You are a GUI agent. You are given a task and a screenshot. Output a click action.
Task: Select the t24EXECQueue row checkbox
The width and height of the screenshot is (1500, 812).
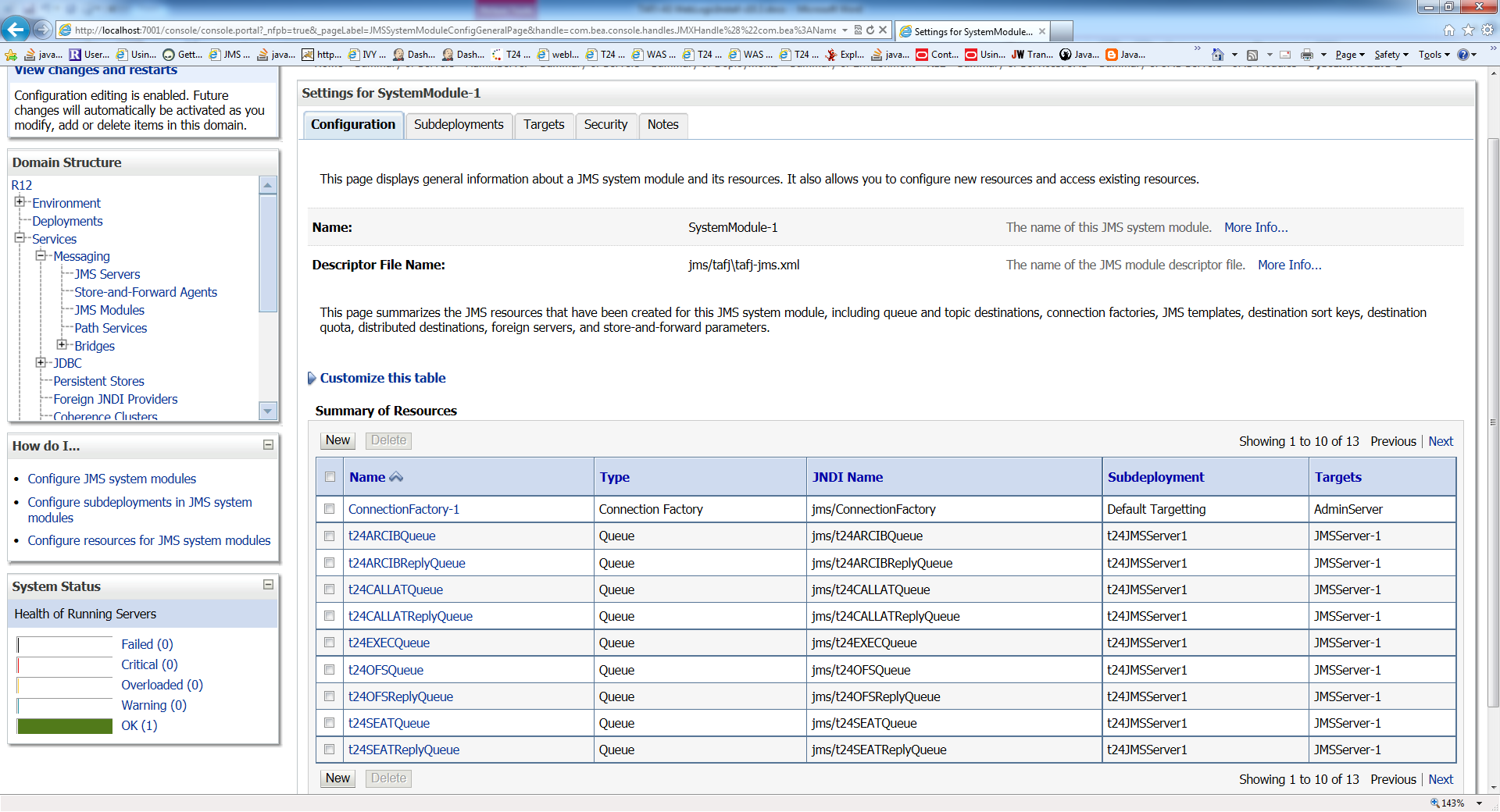[x=330, y=643]
